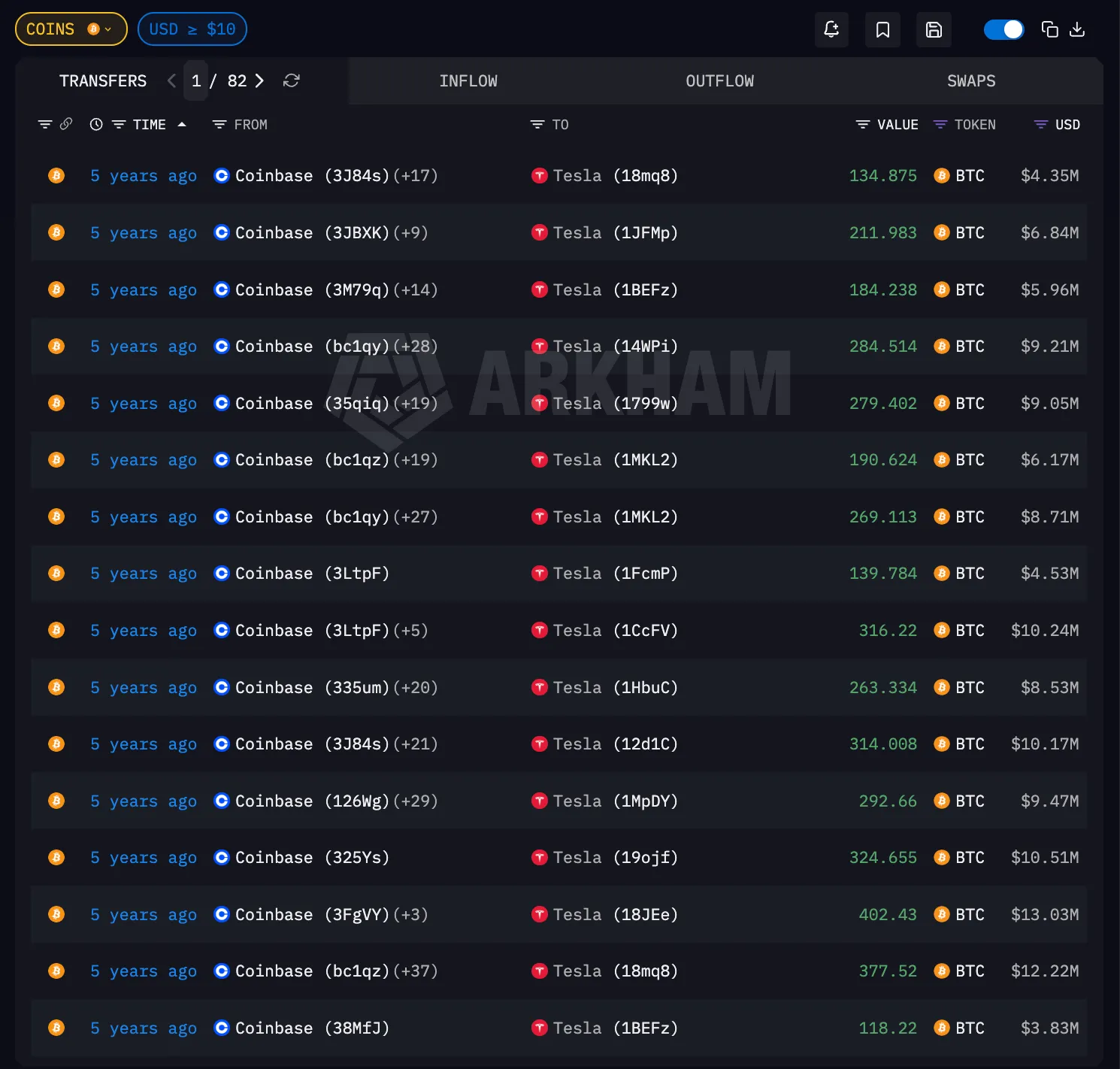Screen dimensions: 1120x1069
Task: Click the link icon in table header
Action: coord(66,124)
